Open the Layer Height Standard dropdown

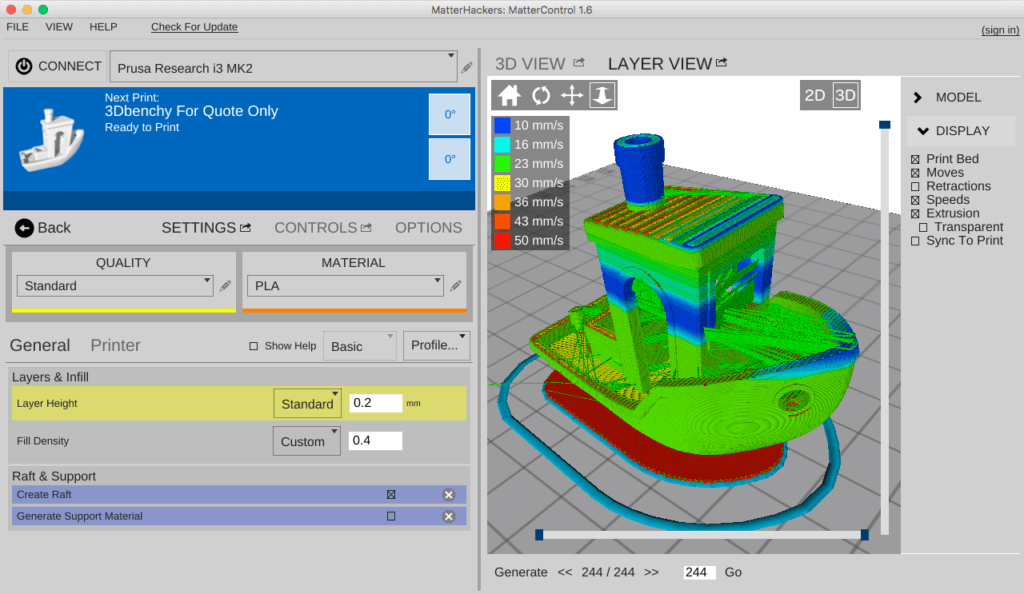click(307, 403)
